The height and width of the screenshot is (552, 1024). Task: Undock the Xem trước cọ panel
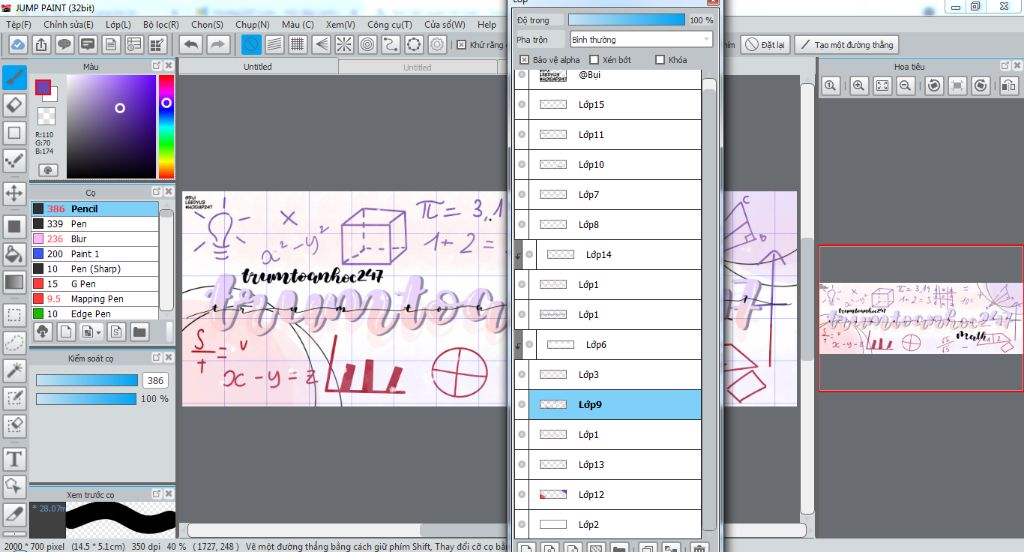[157, 494]
